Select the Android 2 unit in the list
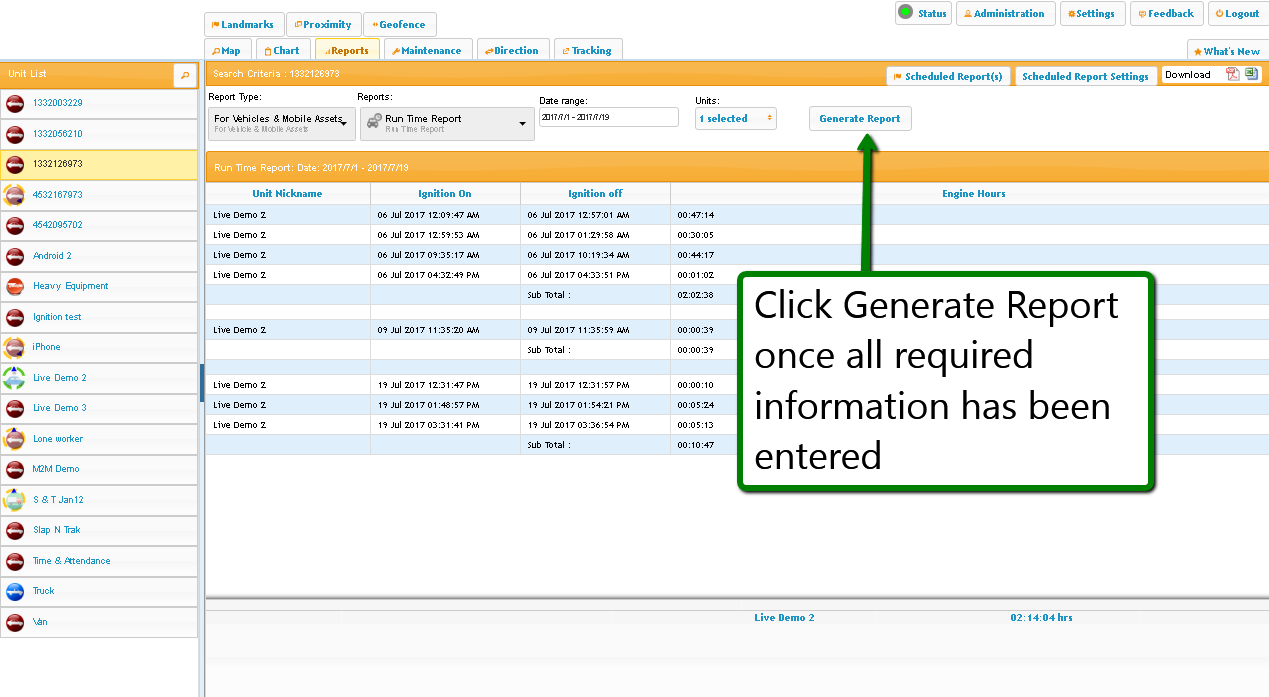This screenshot has width=1269, height=697. [99, 256]
